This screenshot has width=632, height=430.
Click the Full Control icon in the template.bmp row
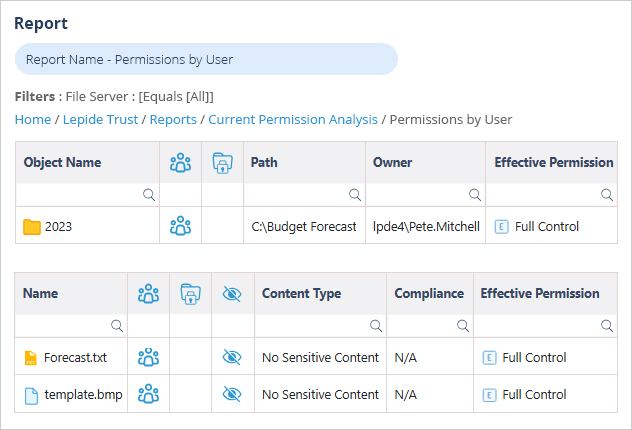(x=489, y=395)
